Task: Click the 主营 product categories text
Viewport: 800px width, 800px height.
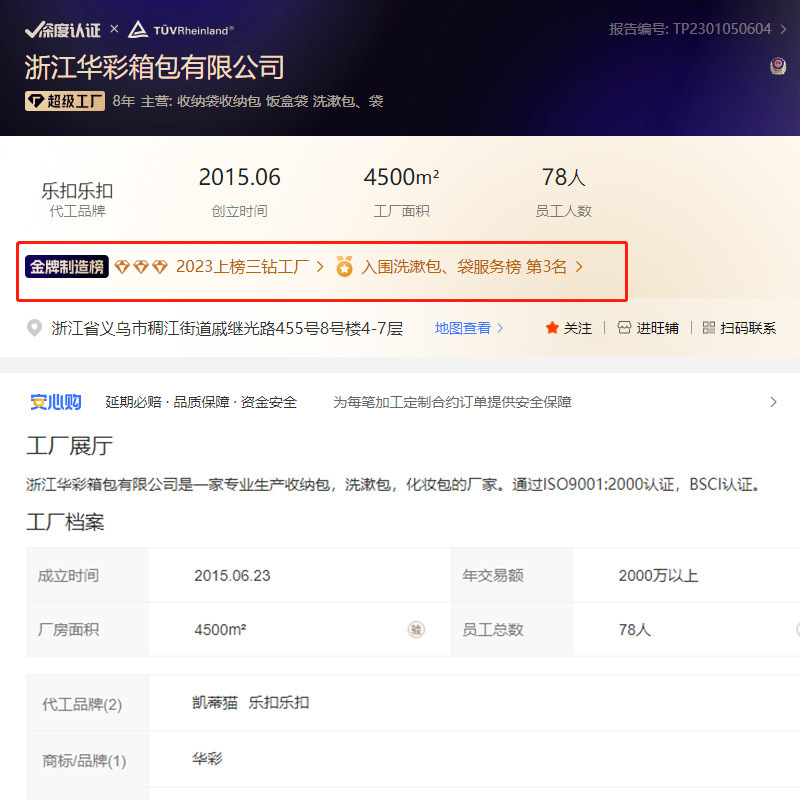Action: tap(262, 101)
